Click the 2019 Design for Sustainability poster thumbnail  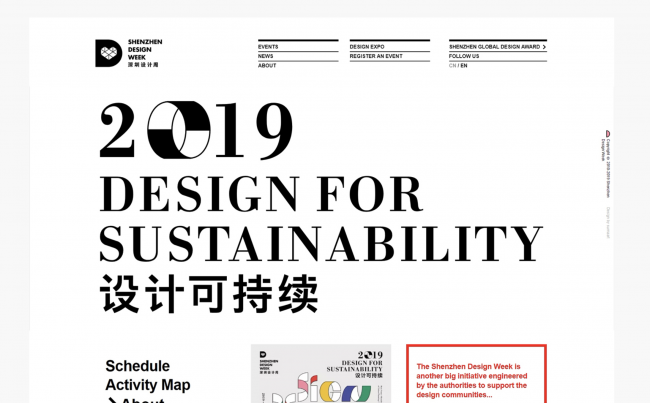tap(321, 374)
